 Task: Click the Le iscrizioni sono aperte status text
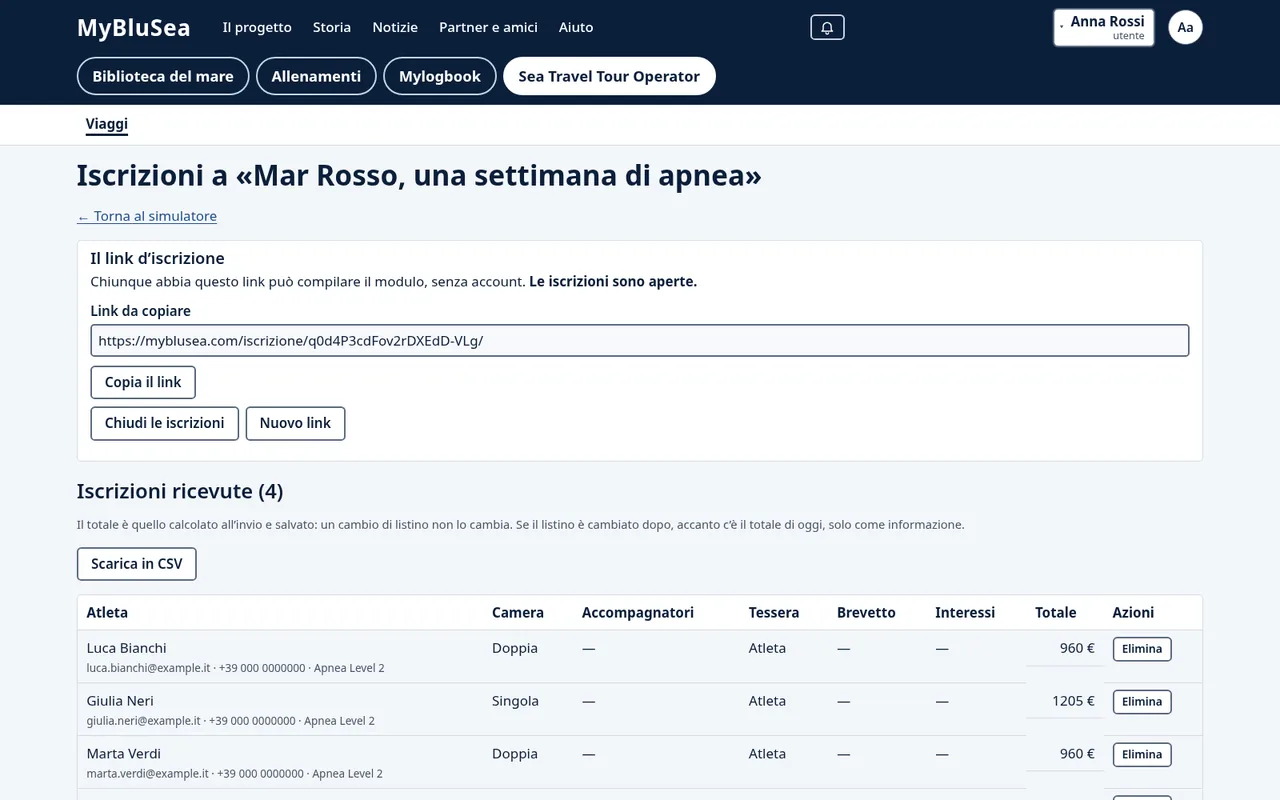tap(613, 282)
